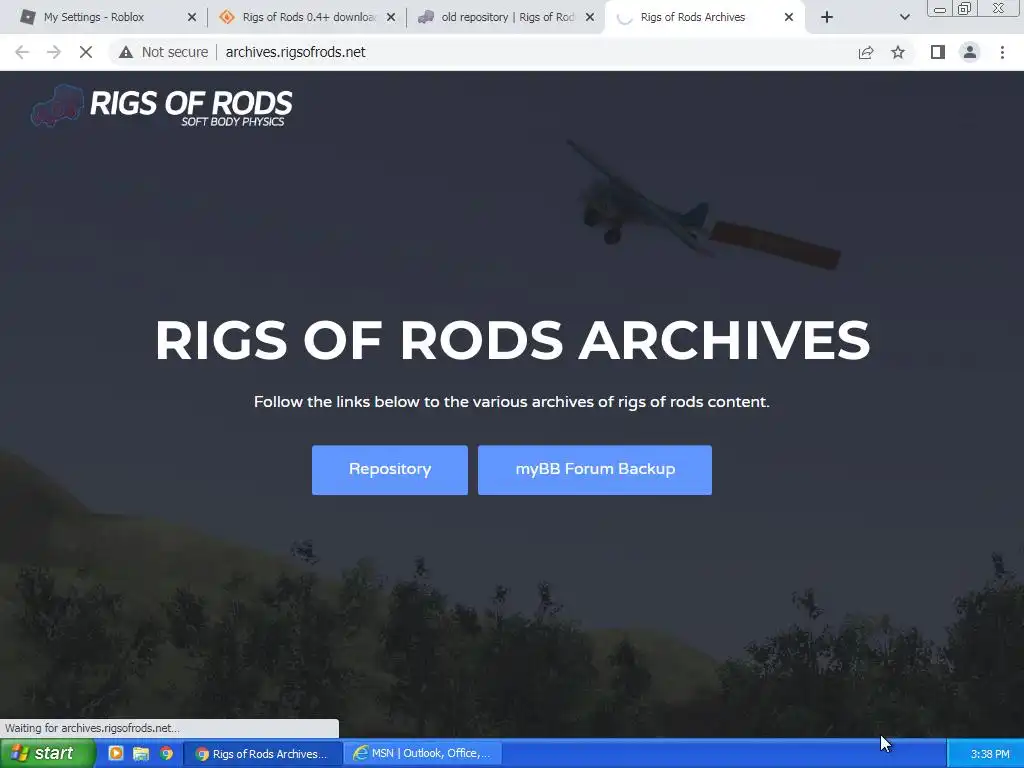1024x768 pixels.
Task: Close the Rigs of Rods 0.4+ download tab
Action: click(391, 18)
